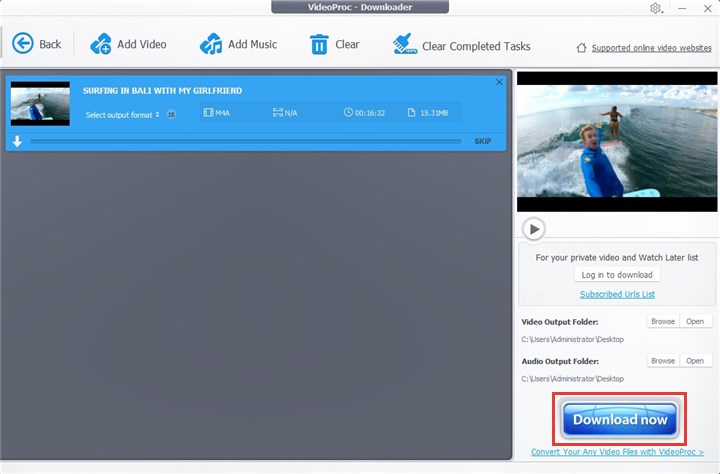
Task: Click the download arrow icon on the task
Action: [x=17, y=141]
